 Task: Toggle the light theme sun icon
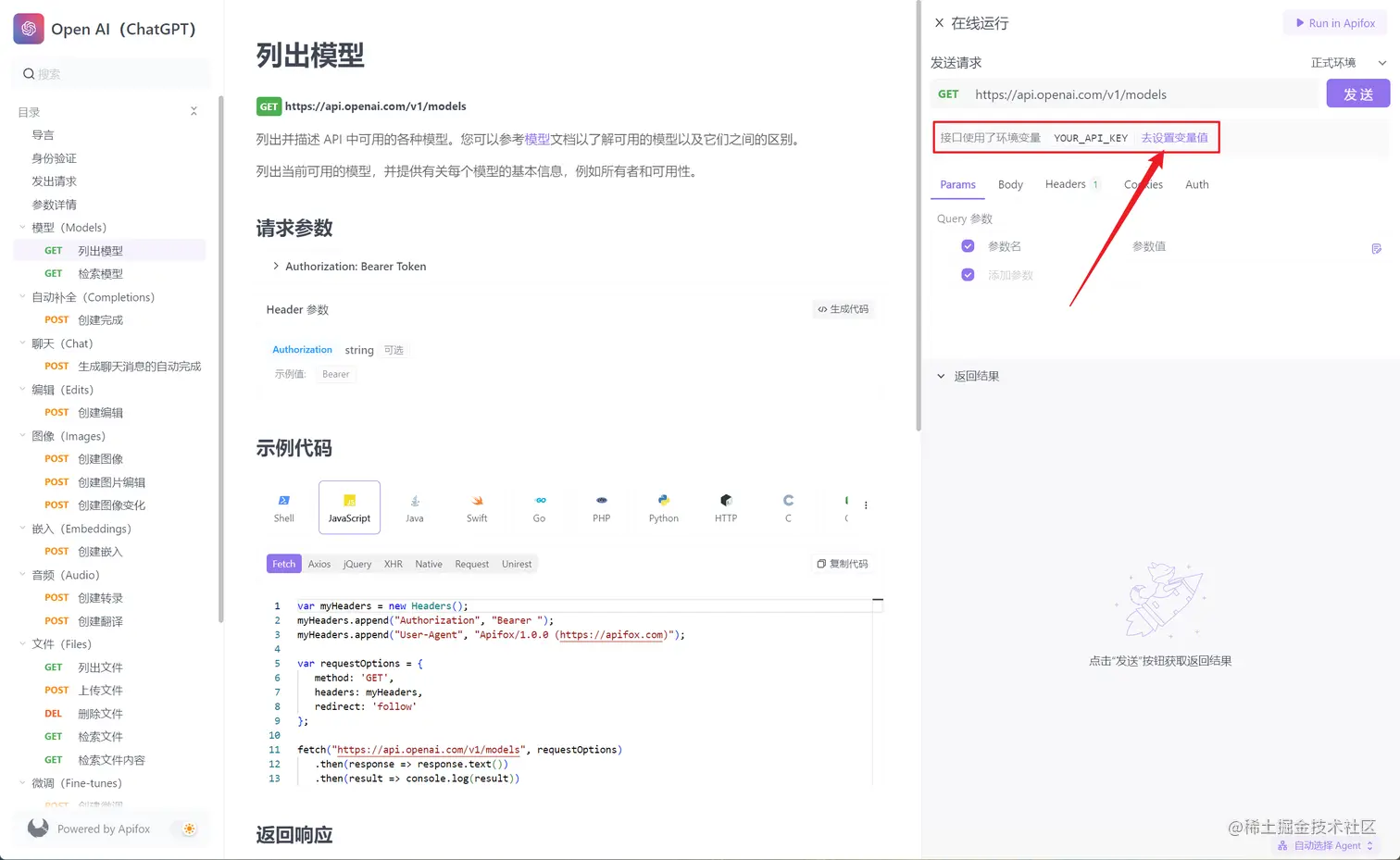[189, 829]
